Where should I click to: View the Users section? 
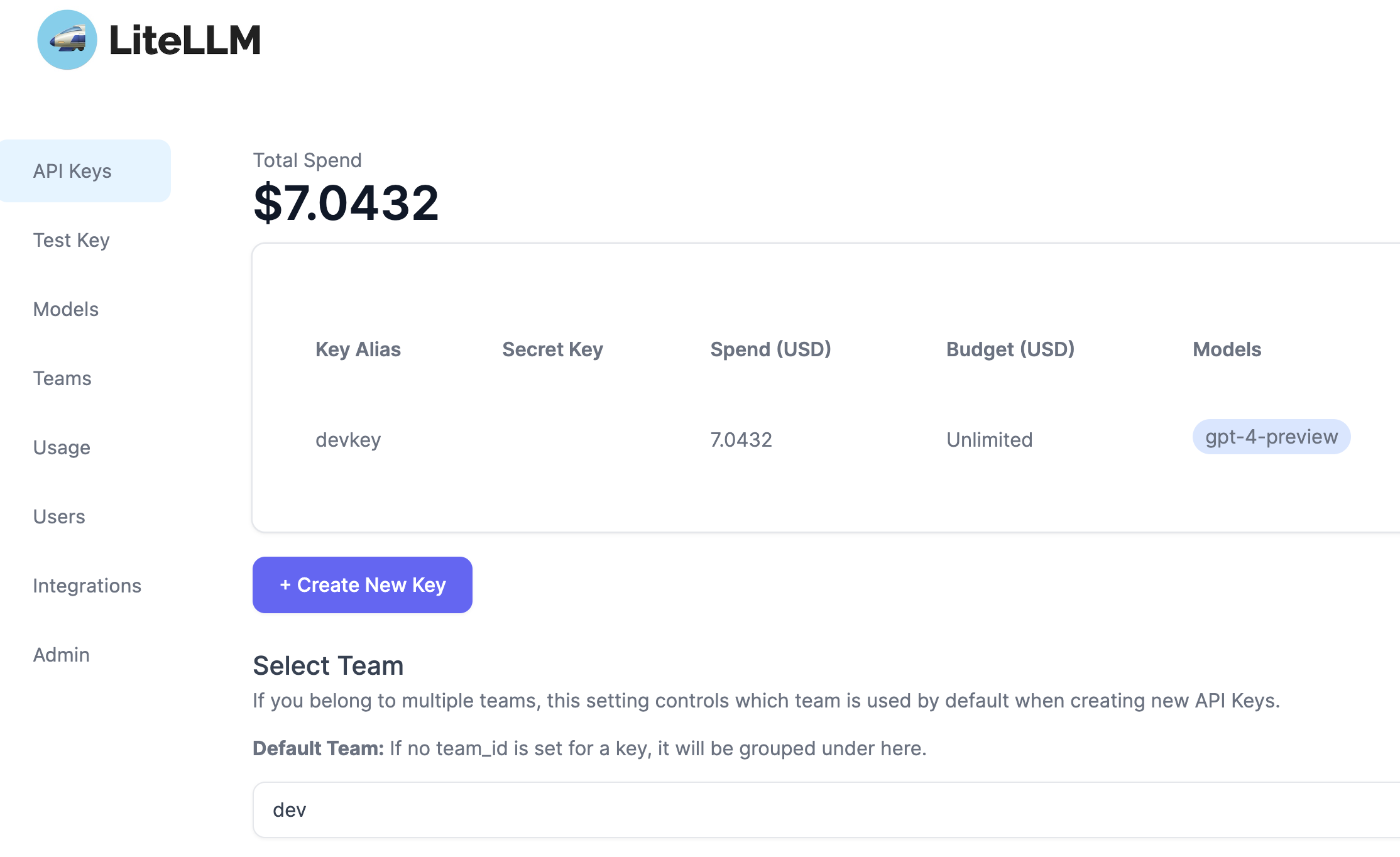58,516
